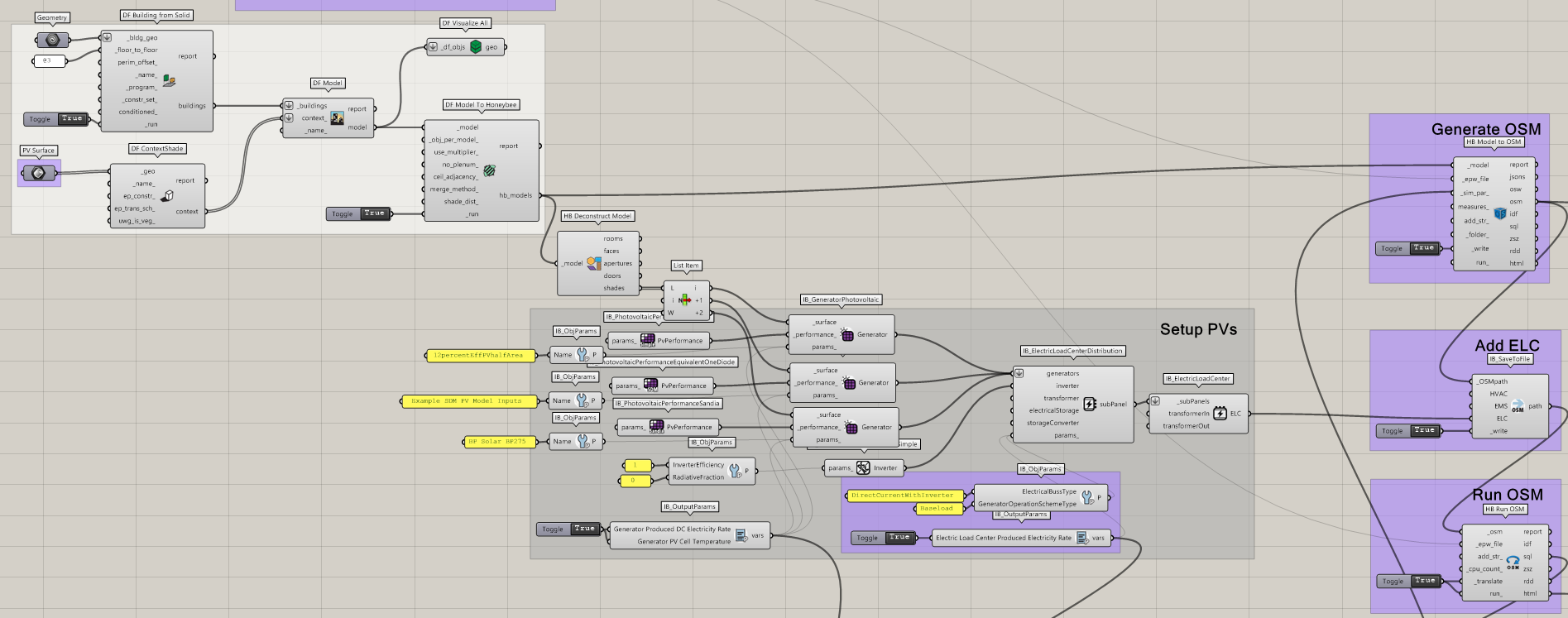Click the green DF Visualize All icon
The image size is (1568, 618).
pyautogui.click(x=476, y=47)
